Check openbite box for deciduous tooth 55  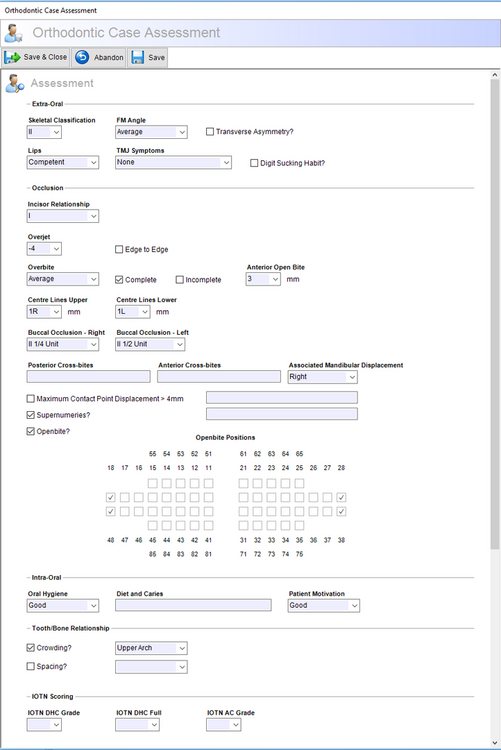[x=153, y=483]
